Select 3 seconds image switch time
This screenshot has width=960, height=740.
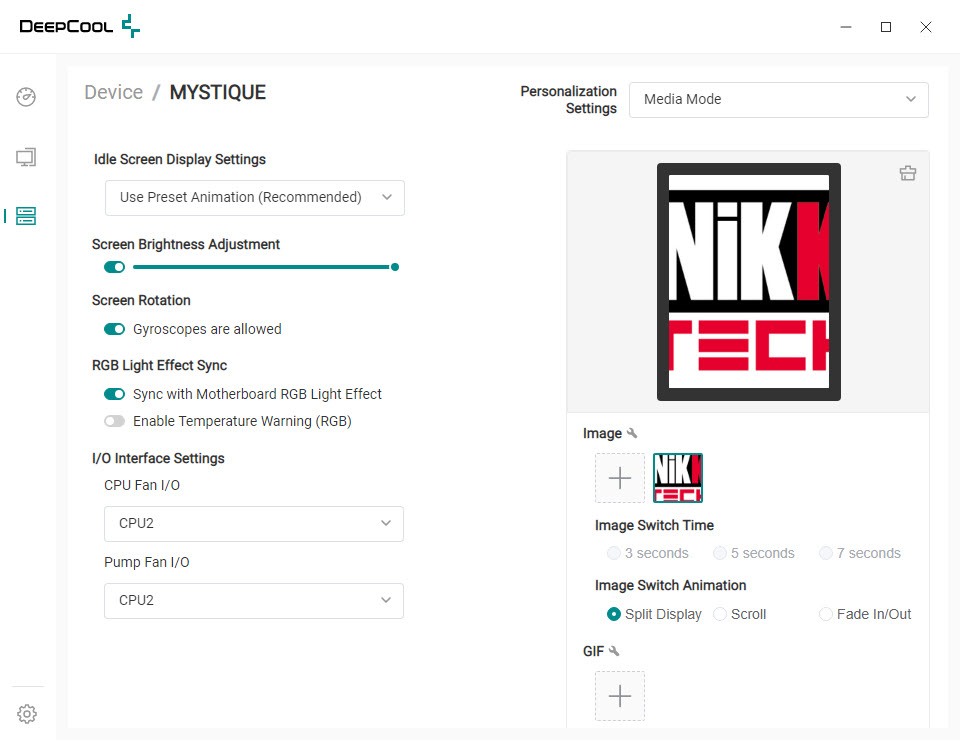(x=648, y=553)
